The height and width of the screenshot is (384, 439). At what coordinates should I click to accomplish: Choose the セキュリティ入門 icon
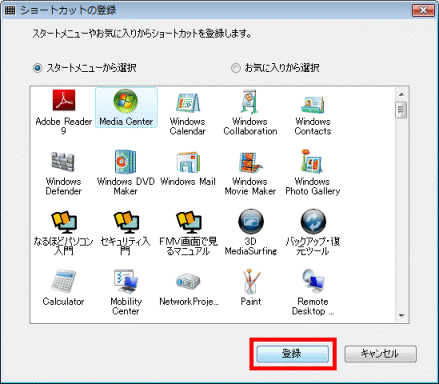[x=126, y=222]
